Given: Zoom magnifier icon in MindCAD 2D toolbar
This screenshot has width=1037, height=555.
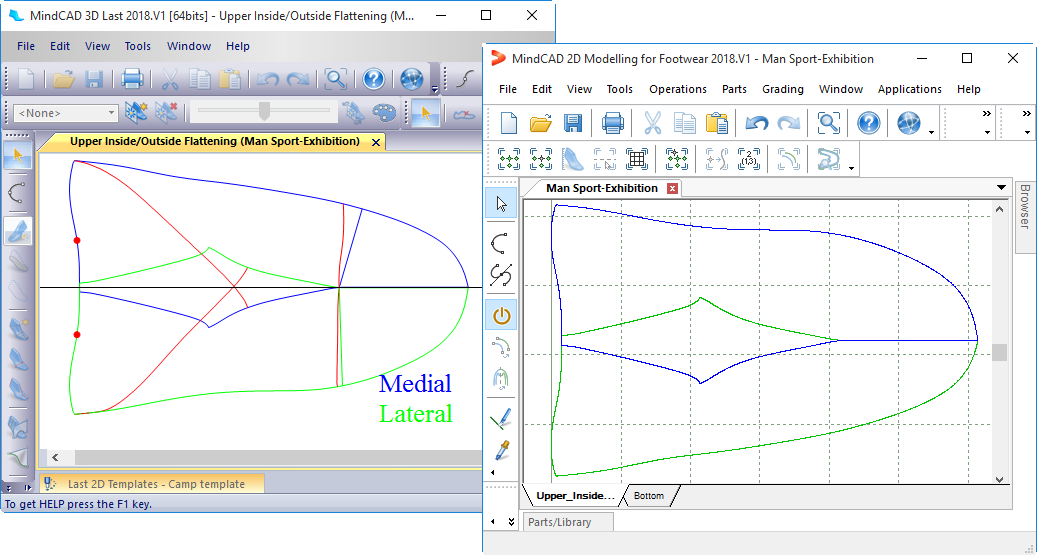Looking at the screenshot, I should point(828,123).
